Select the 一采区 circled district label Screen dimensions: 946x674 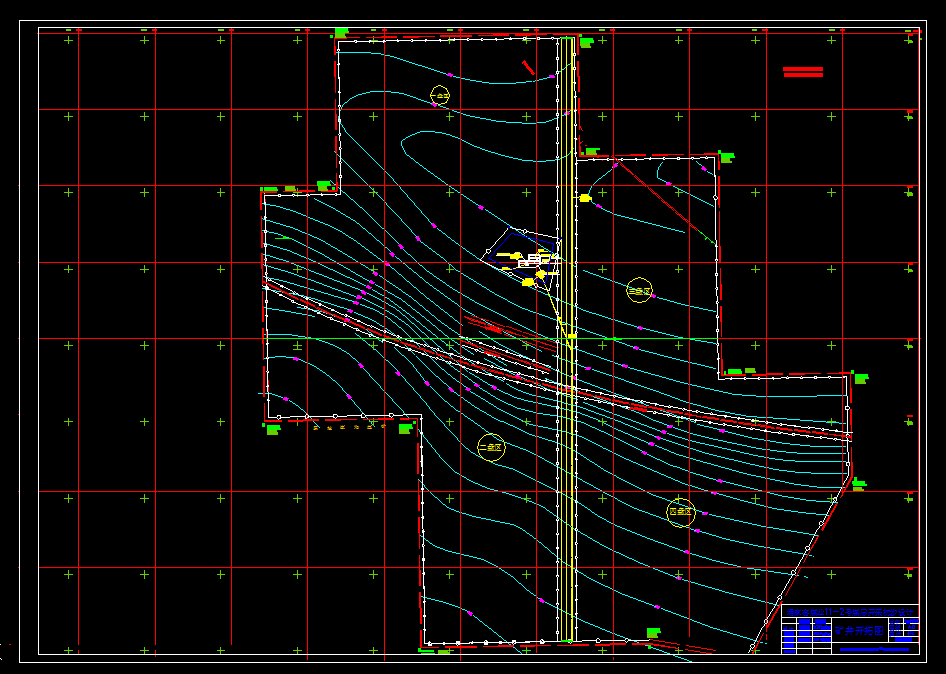click(440, 95)
